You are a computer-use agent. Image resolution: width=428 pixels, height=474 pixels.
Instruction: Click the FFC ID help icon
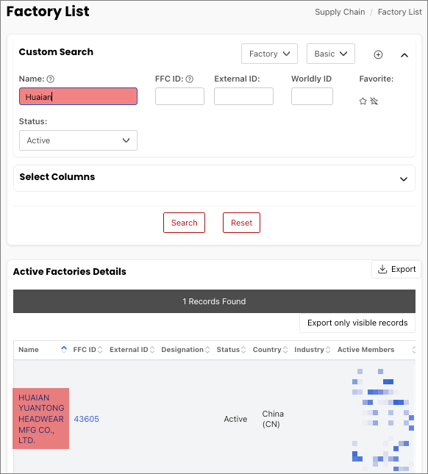(x=189, y=79)
